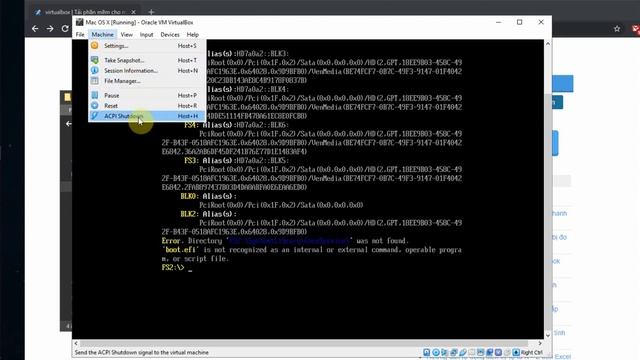Click the keyboard capture indicator icon

[516, 352]
